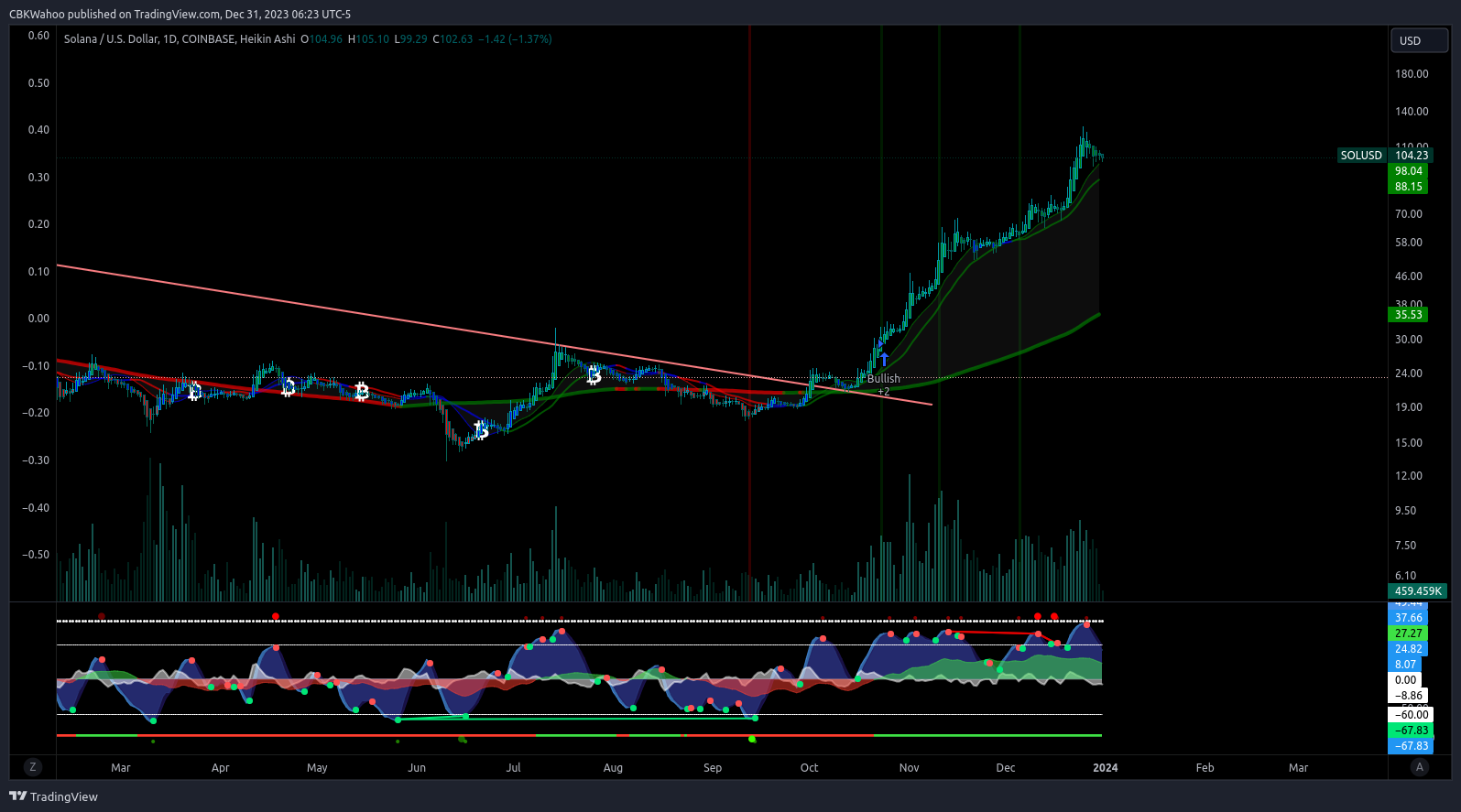The height and width of the screenshot is (812, 1461).
Task: Click the Bitcoin marker near late April
Action: pyautogui.click(x=288, y=388)
